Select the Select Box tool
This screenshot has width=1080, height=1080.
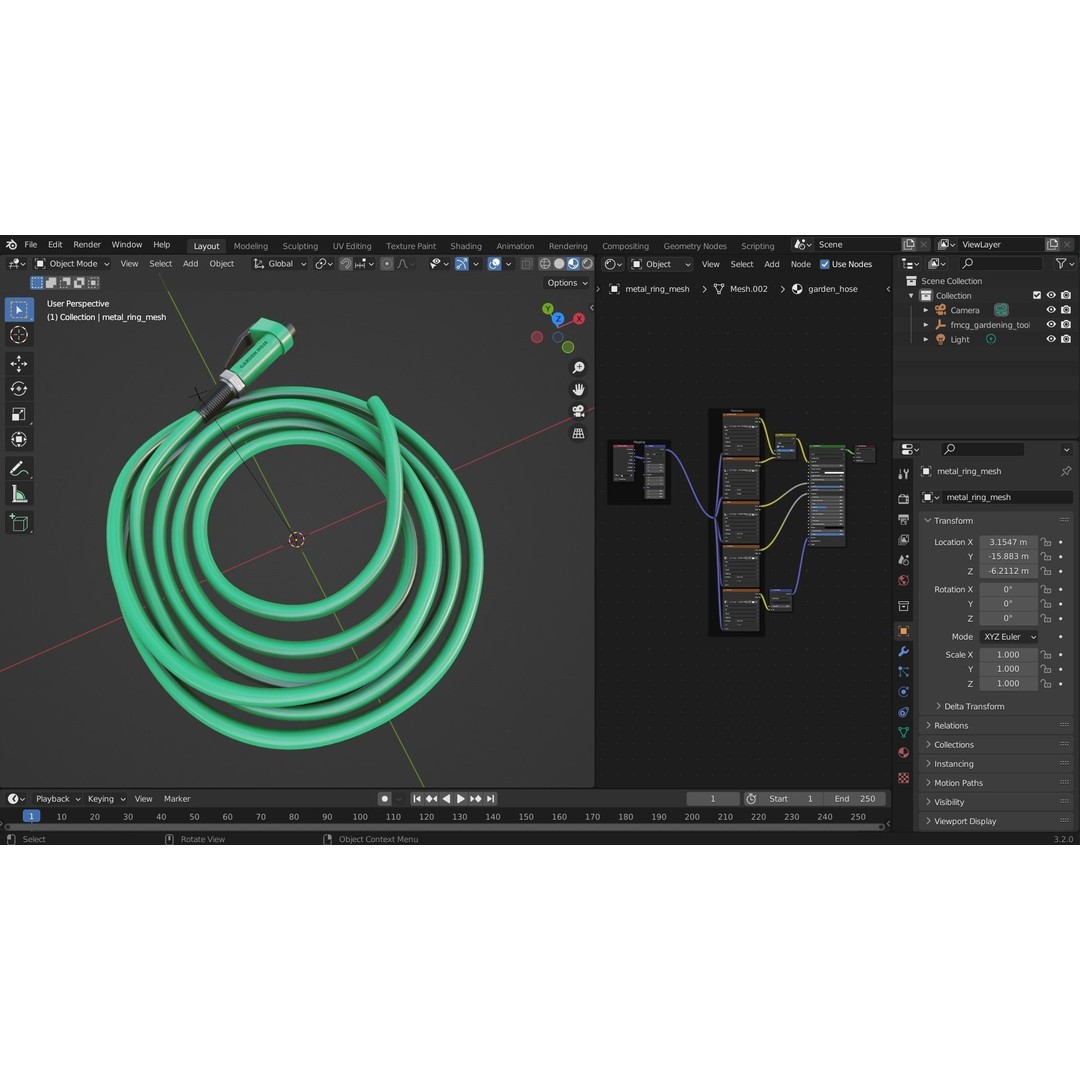click(19, 310)
